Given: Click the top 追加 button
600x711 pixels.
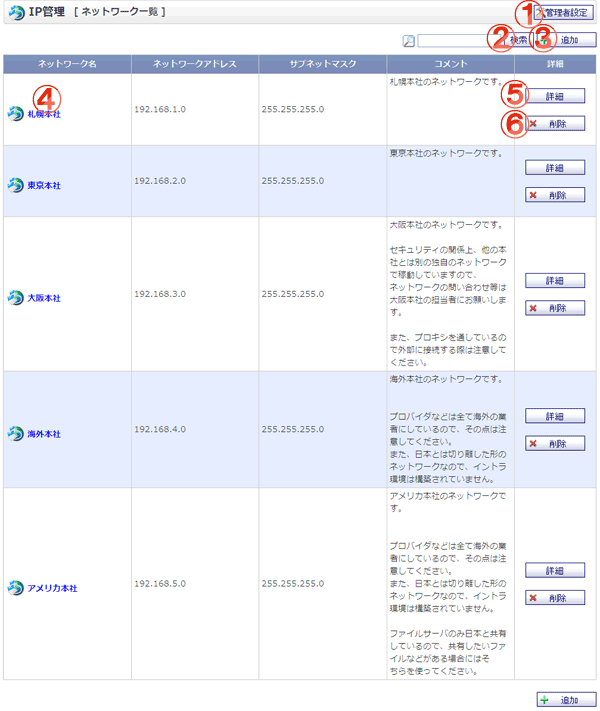Looking at the screenshot, I should click(565, 40).
